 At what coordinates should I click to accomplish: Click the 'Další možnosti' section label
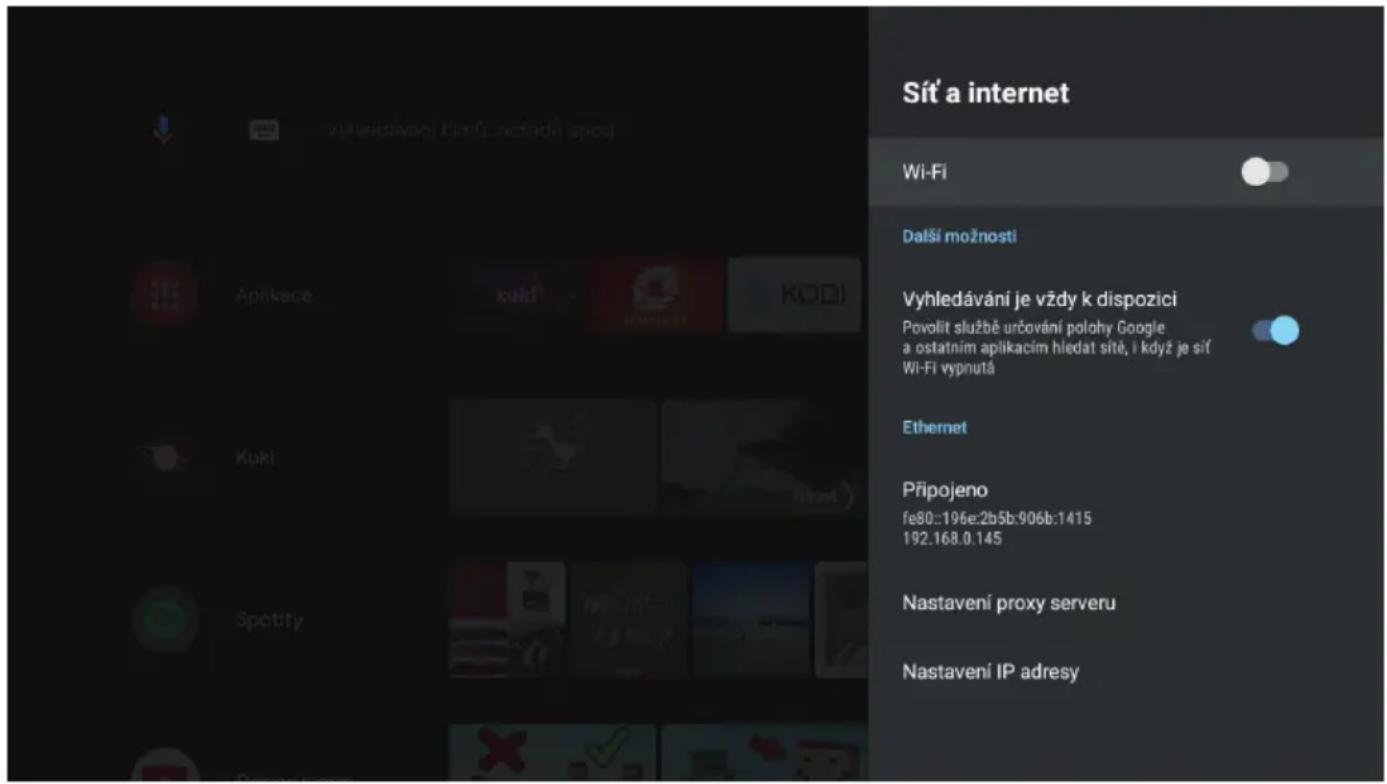tap(959, 236)
